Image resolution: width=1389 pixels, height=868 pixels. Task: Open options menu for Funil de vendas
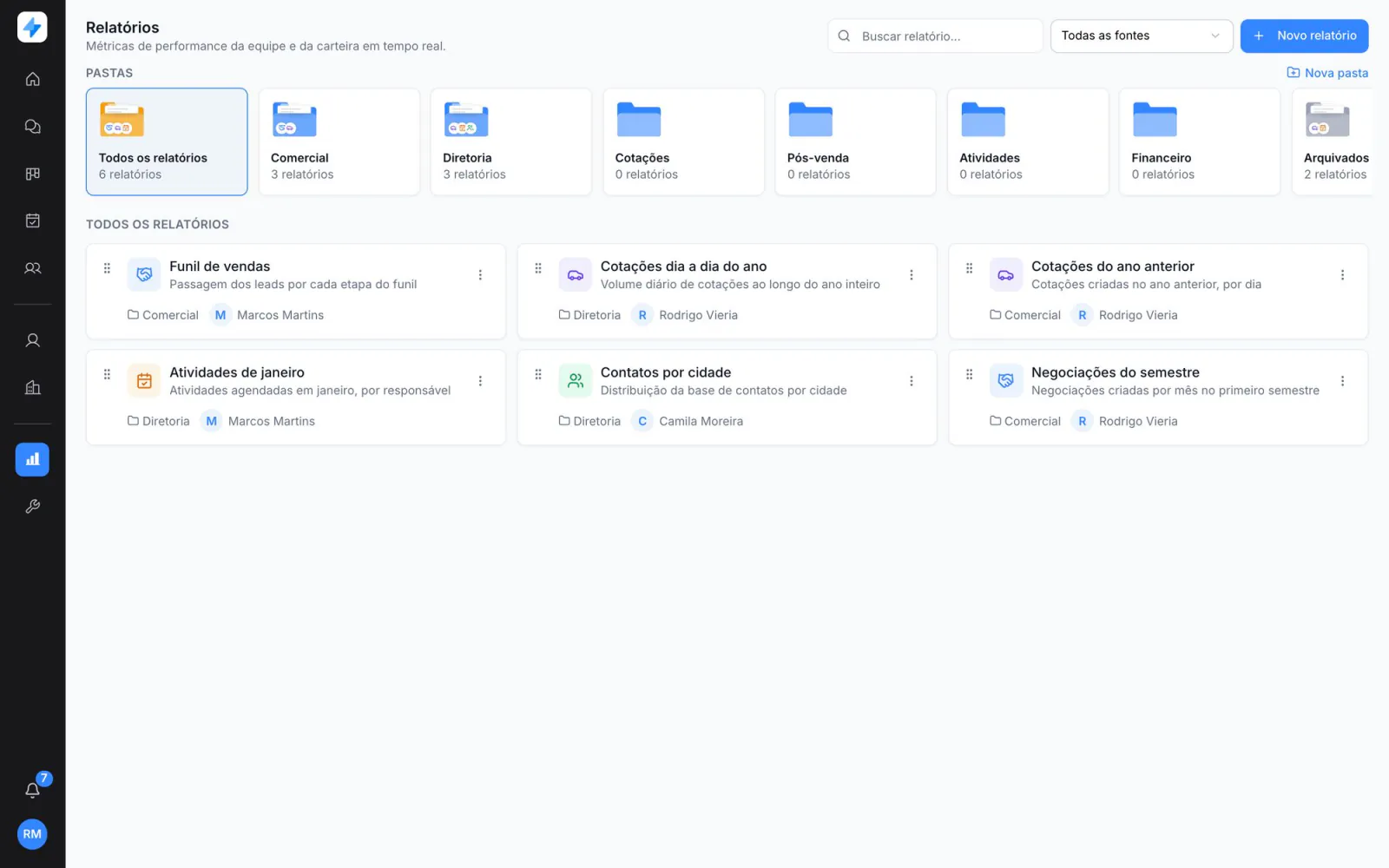(x=480, y=275)
